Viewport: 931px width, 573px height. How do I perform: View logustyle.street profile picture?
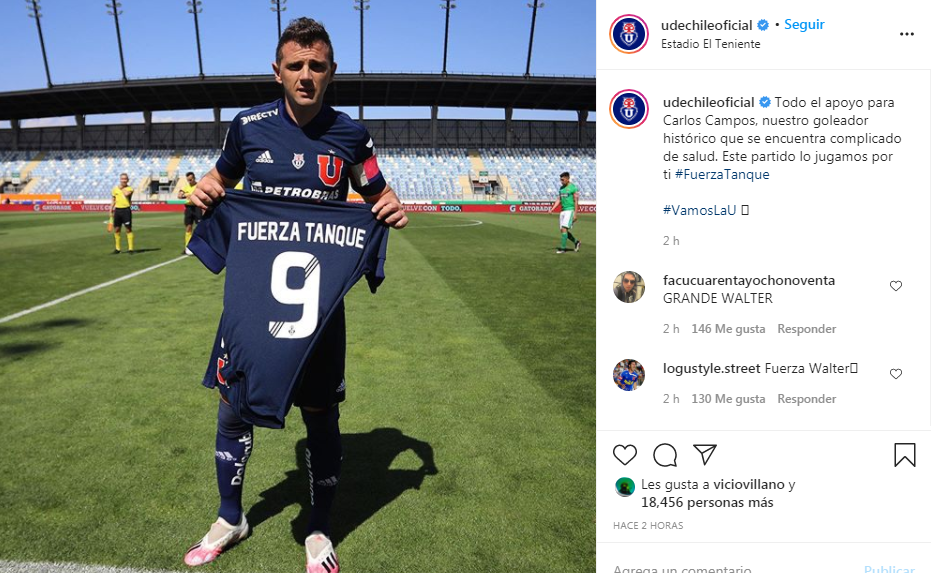point(629,375)
